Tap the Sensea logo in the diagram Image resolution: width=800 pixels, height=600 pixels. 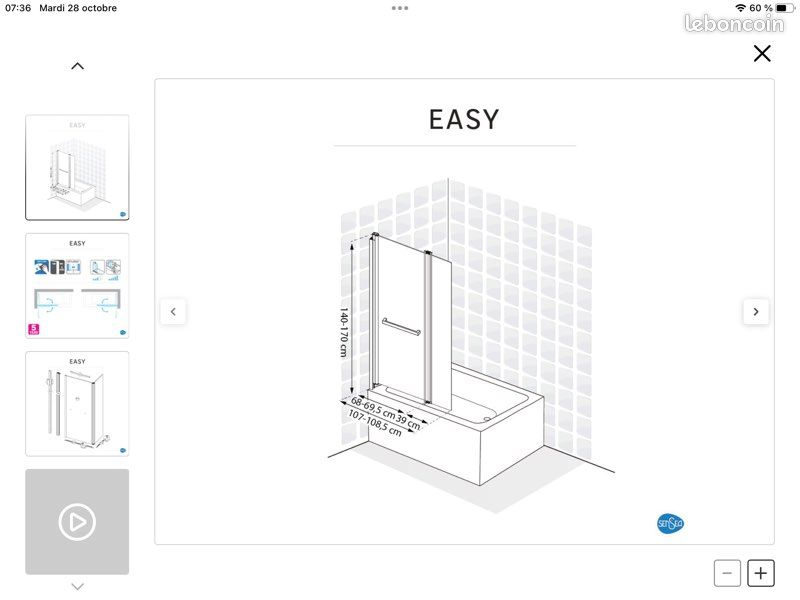(670, 523)
